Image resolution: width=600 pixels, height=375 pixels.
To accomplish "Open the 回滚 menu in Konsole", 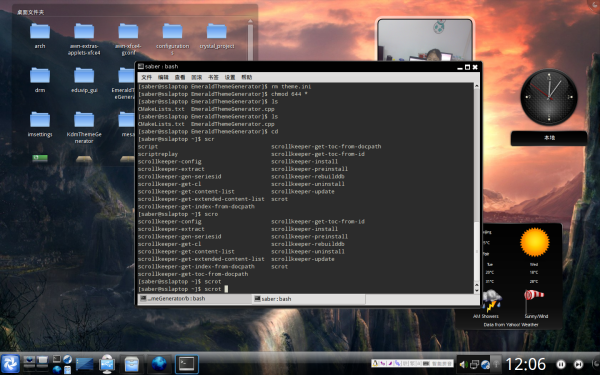I will [x=196, y=77].
